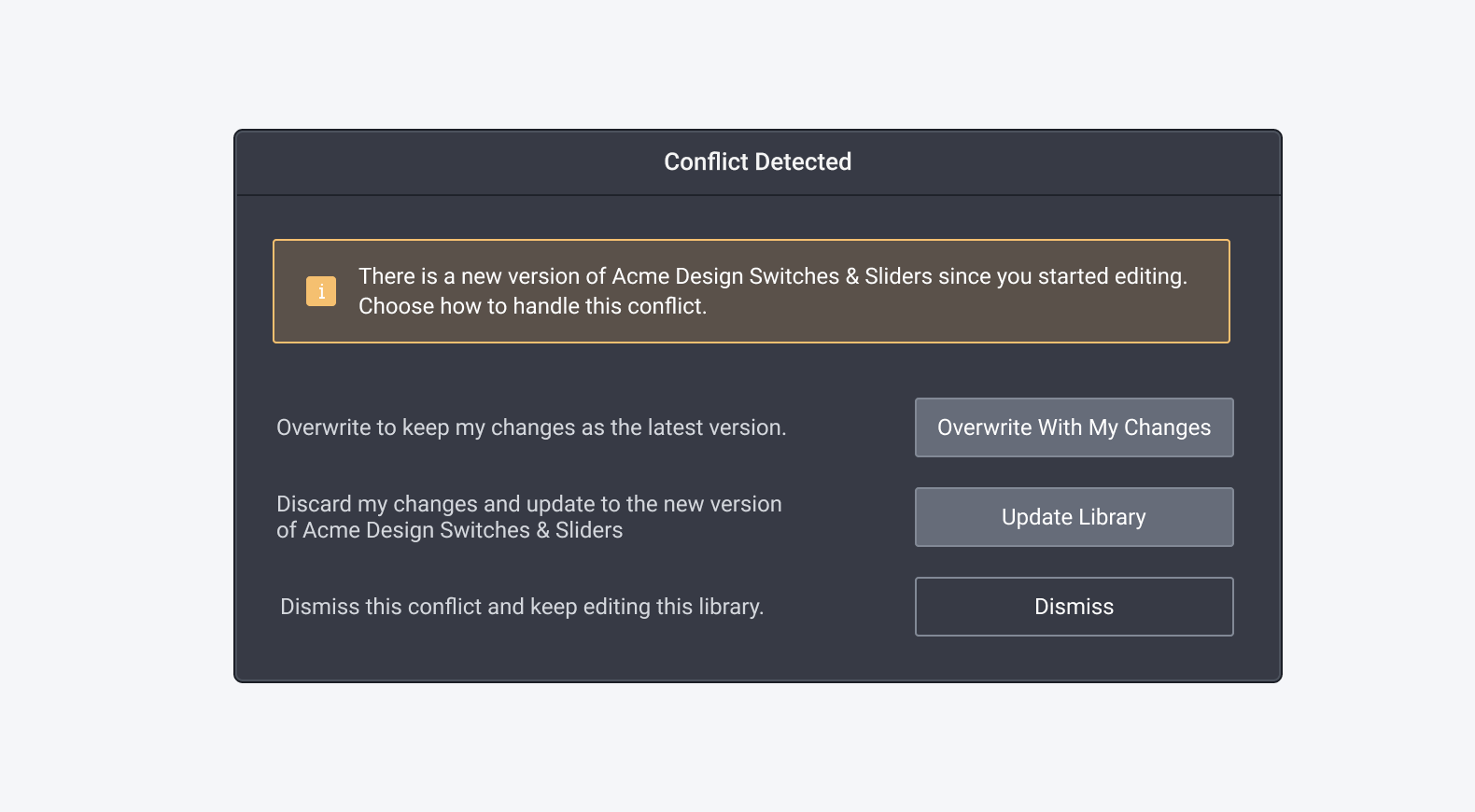Viewport: 1475px width, 812px height.
Task: Click the Update Library button
Action: point(1074,517)
